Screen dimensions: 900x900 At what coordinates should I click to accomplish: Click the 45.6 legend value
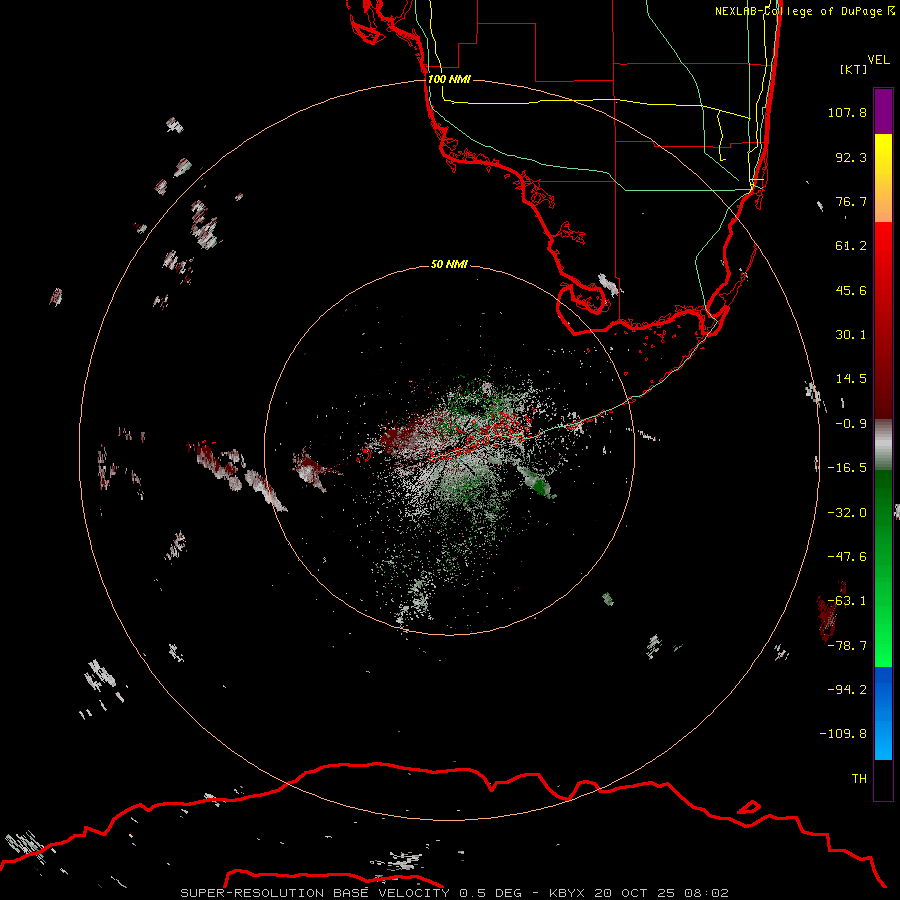(x=851, y=290)
